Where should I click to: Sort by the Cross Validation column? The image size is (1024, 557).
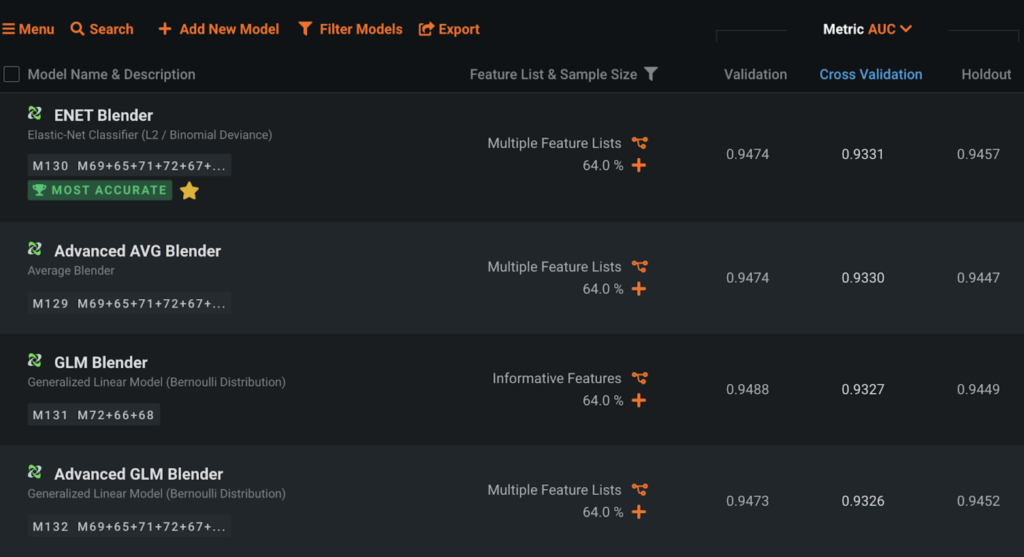(870, 74)
